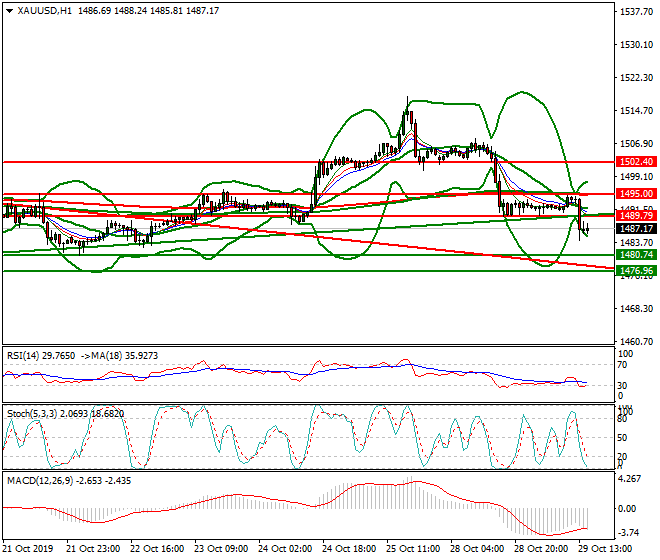This screenshot has height=560, width=660.
Task: Select the green 1476.96 support label
Action: (x=636, y=271)
